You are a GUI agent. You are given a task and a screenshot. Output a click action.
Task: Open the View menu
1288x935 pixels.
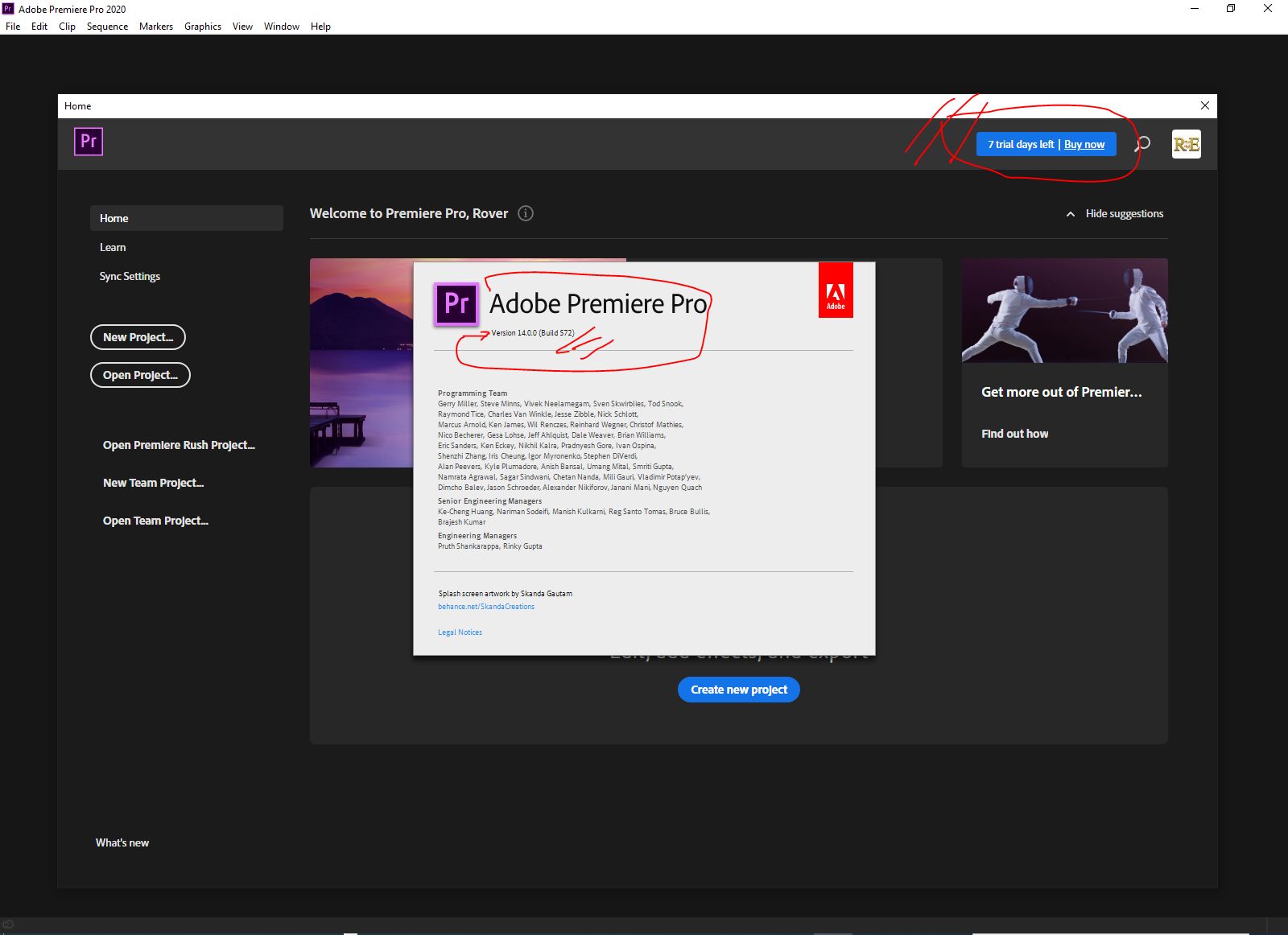[x=242, y=27]
